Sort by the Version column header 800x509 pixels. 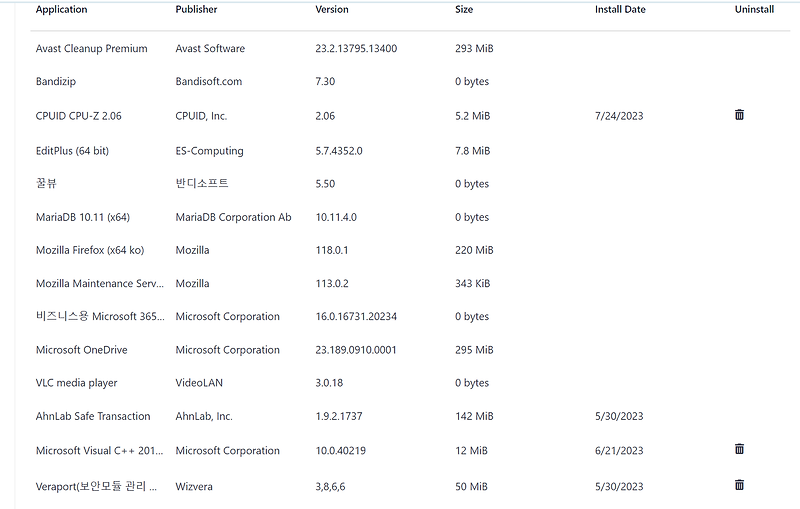click(x=332, y=9)
